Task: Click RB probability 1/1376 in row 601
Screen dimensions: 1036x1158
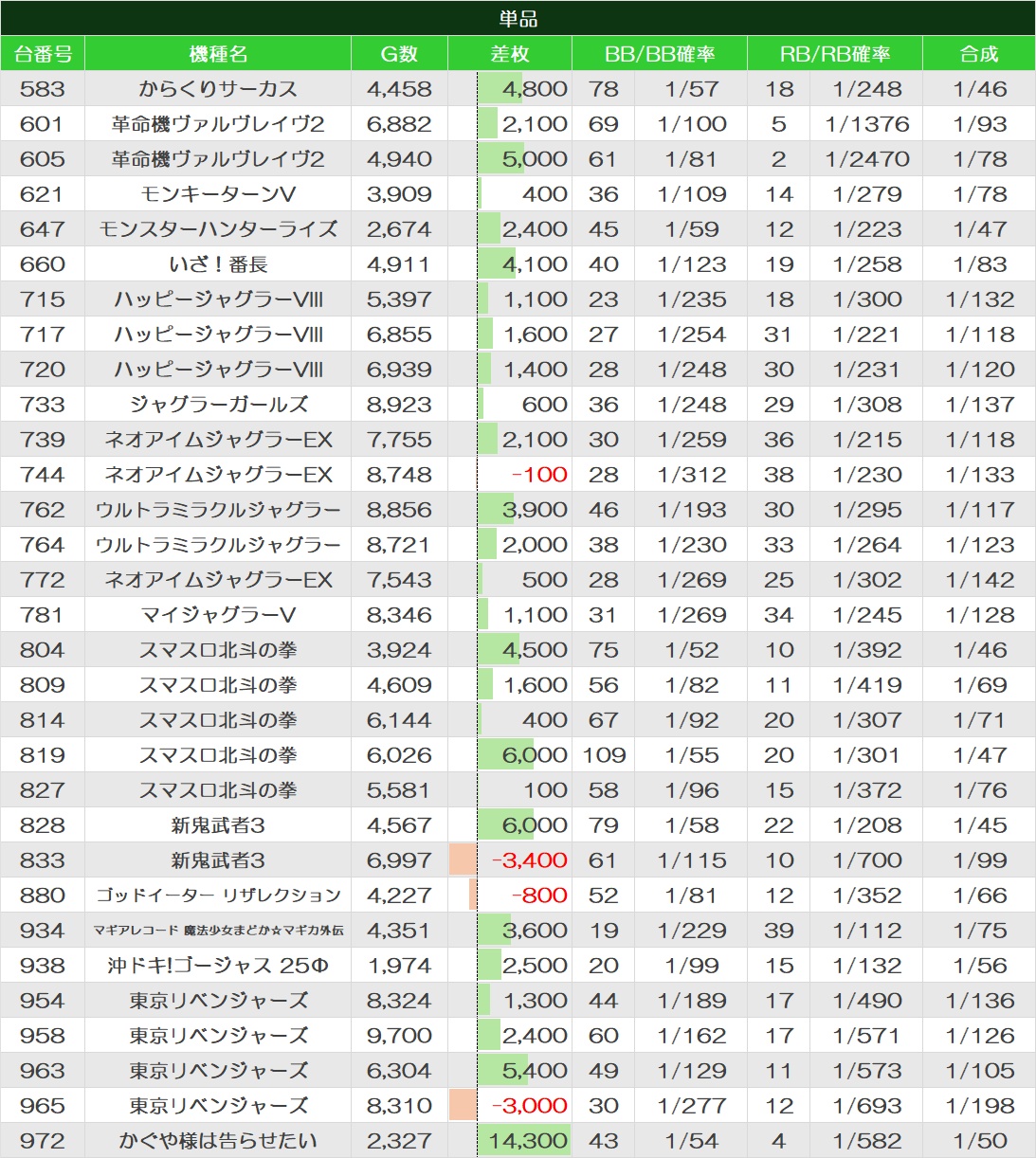Action: click(866, 124)
